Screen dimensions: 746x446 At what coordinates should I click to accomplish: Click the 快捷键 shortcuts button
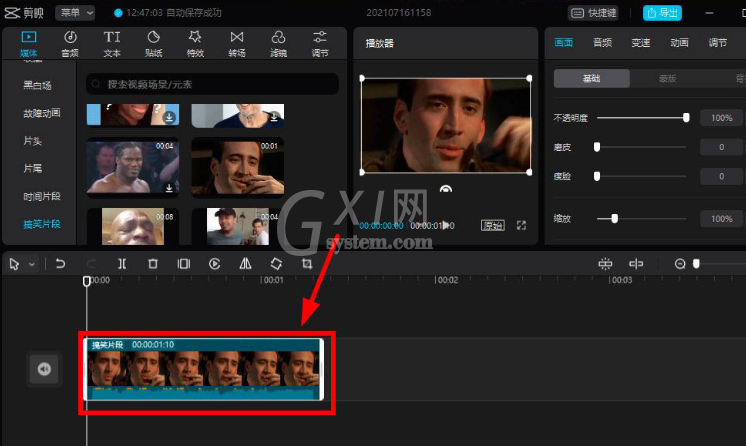click(593, 13)
